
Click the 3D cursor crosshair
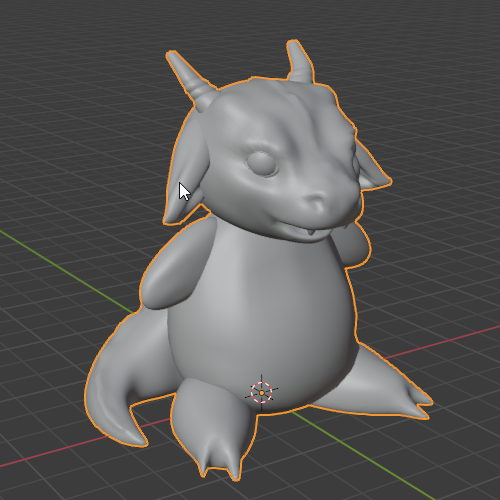click(262, 393)
